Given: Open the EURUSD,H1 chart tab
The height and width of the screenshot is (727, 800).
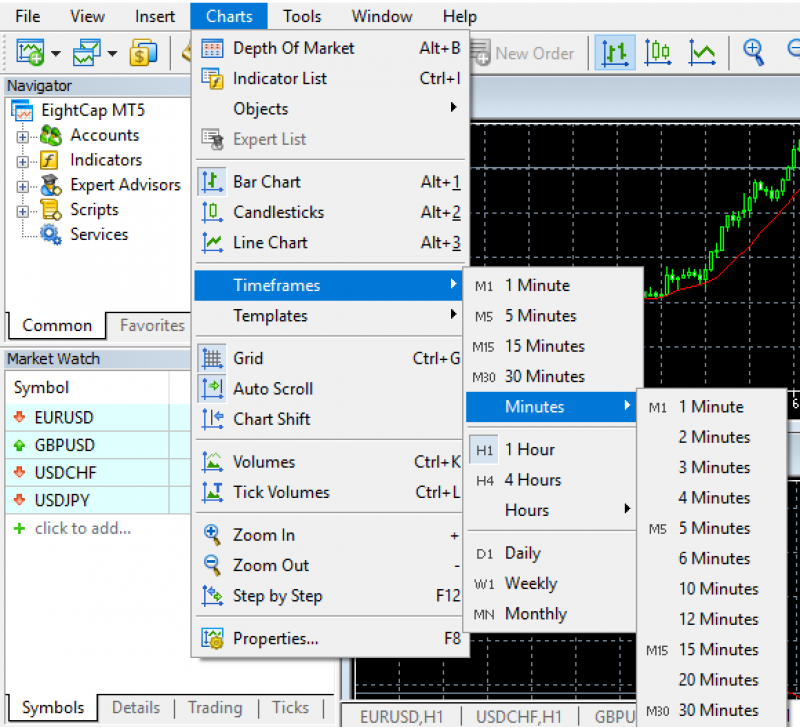Looking at the screenshot, I should 402,716.
